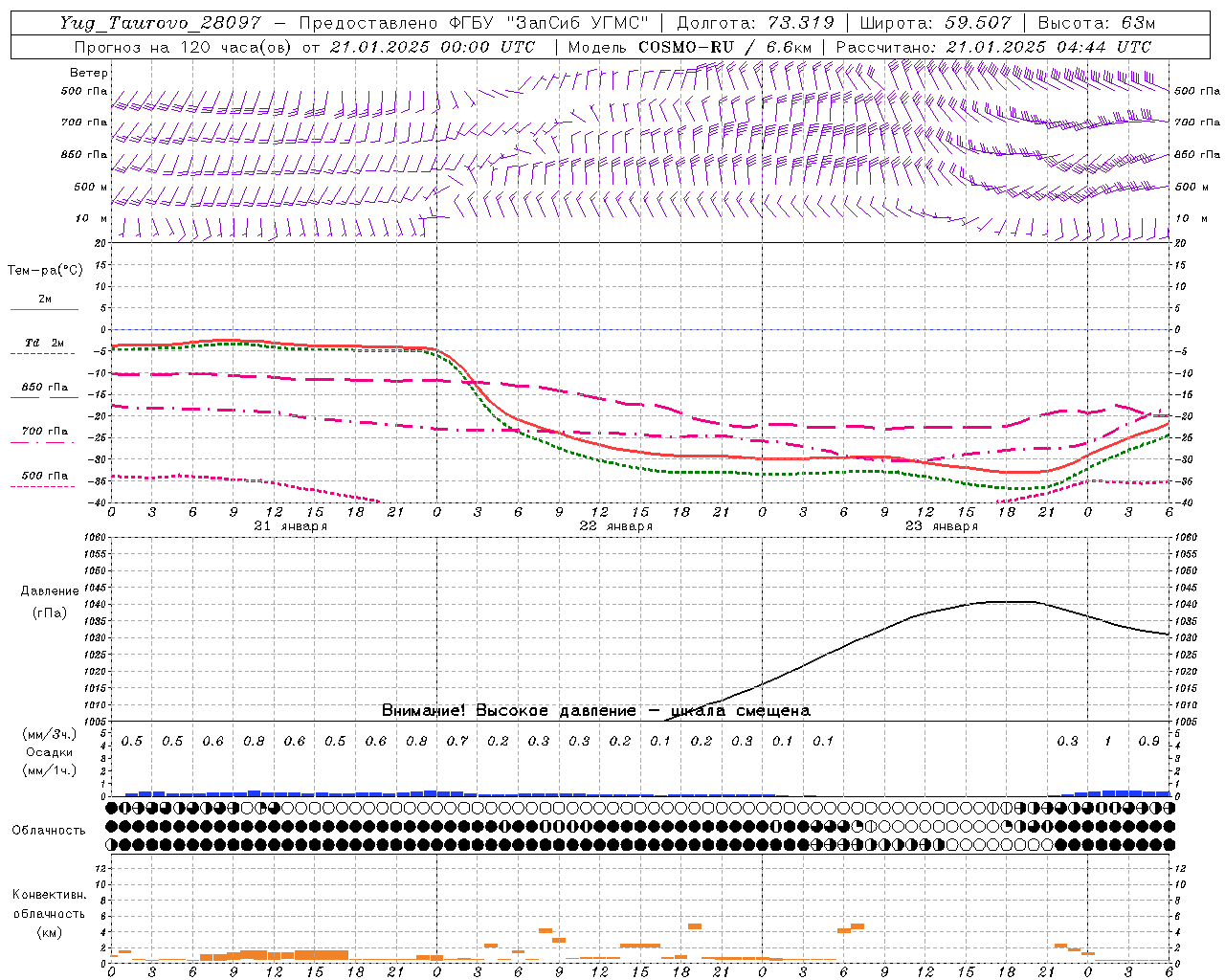Click the Высота: 63м value
This screenshot has height=980, width=1225.
pyautogui.click(x=1096, y=23)
